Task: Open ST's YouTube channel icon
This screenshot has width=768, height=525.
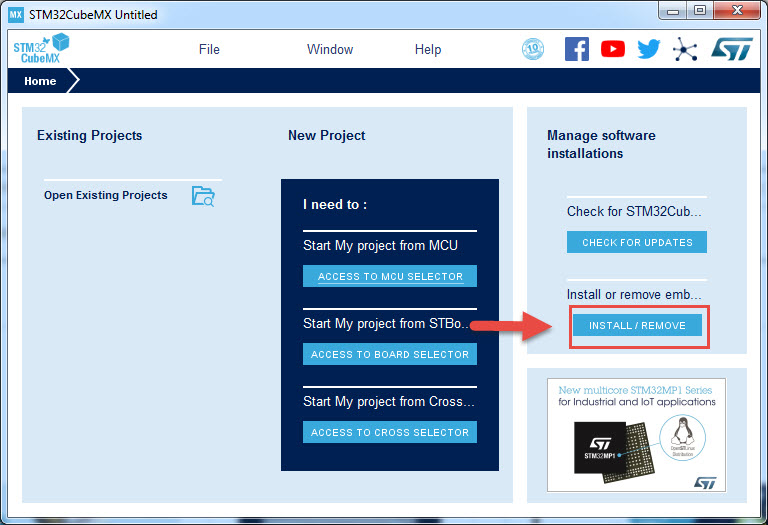Action: click(613, 49)
